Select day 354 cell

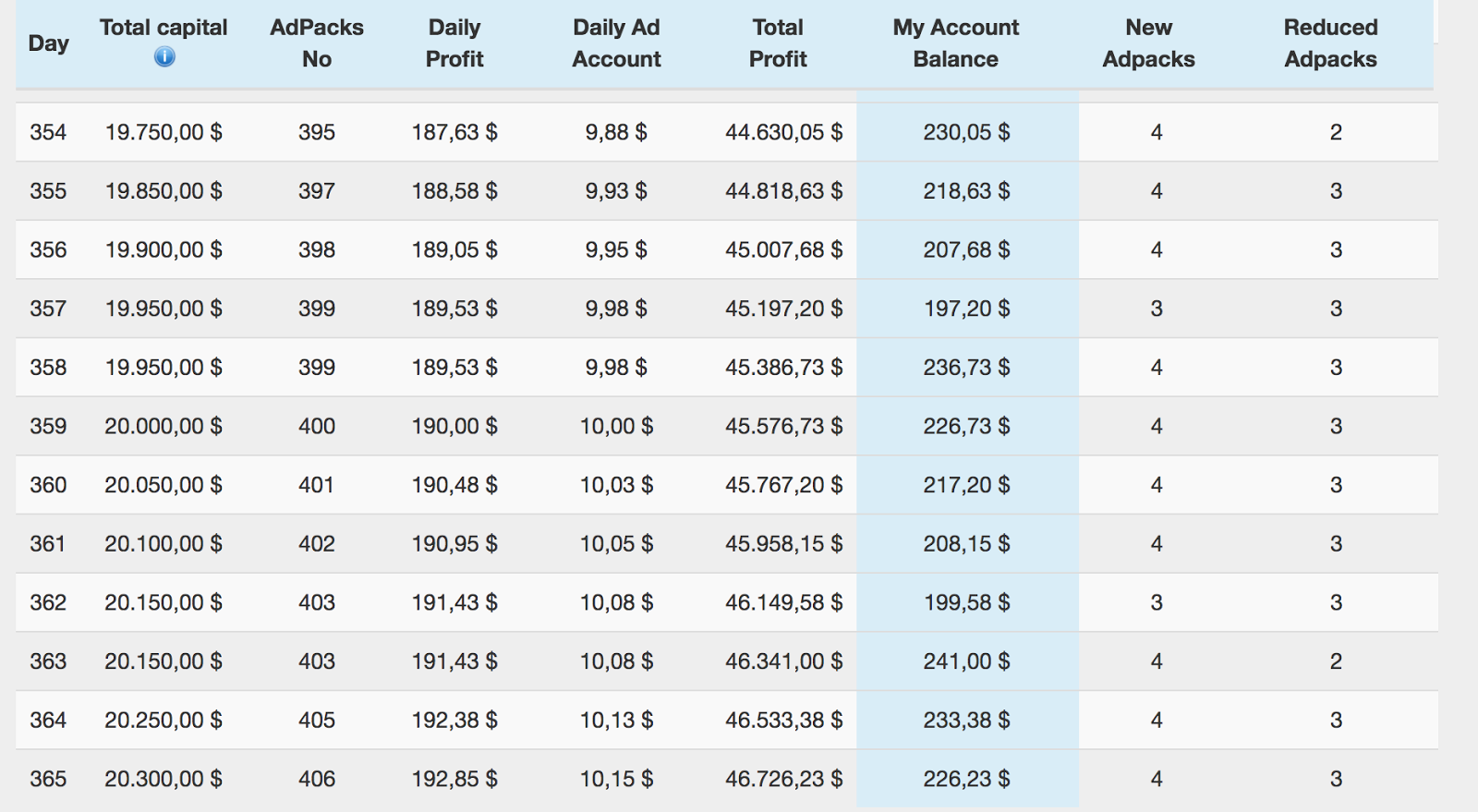tap(48, 132)
